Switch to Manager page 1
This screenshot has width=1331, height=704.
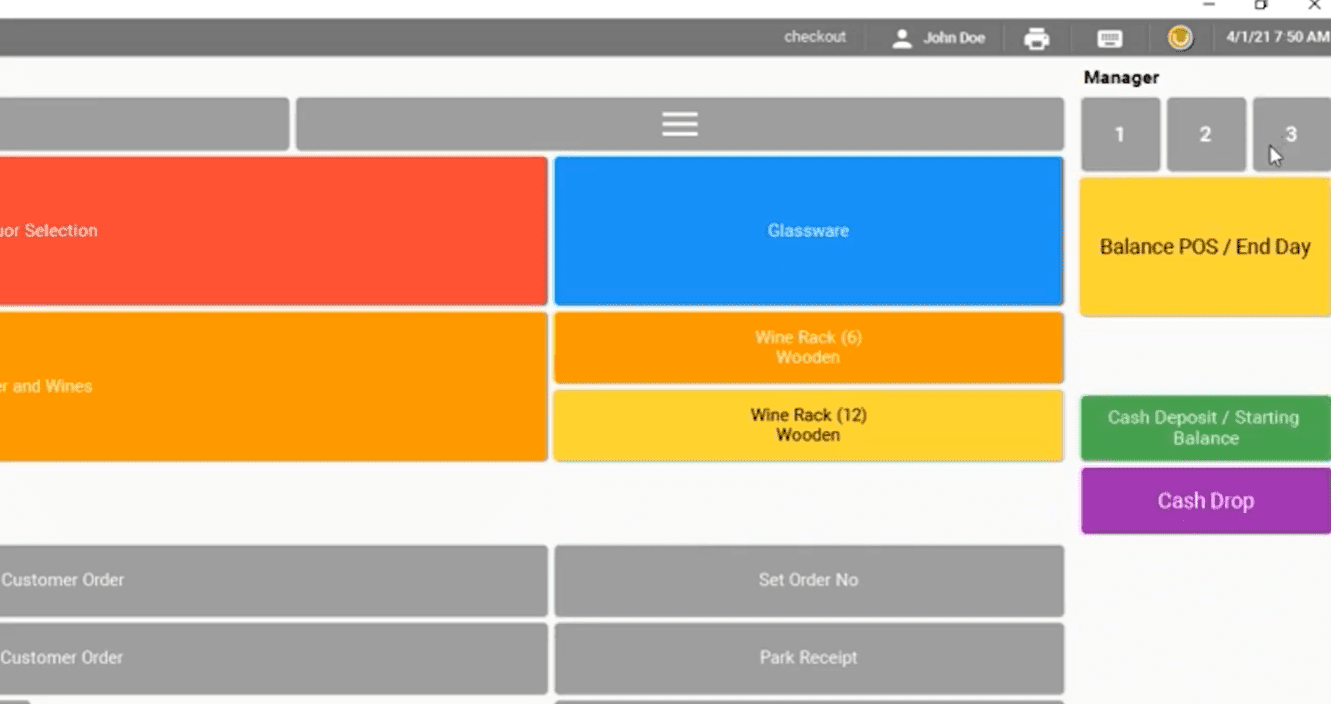tap(1120, 134)
